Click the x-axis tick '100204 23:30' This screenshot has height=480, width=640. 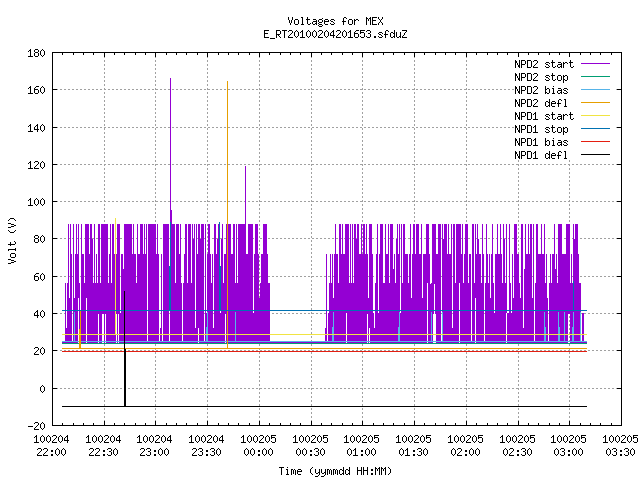click(x=207, y=446)
